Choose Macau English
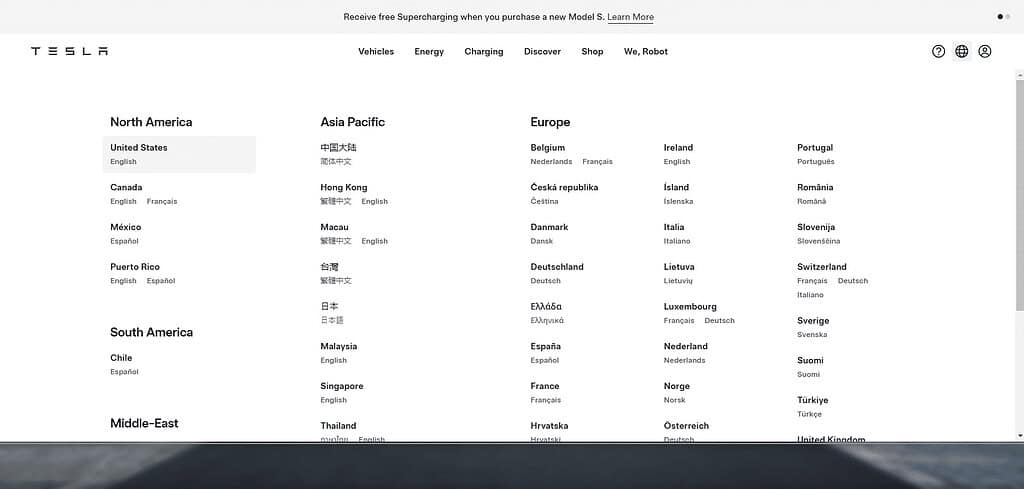The height and width of the screenshot is (489, 1024). pyautogui.click(x=375, y=242)
